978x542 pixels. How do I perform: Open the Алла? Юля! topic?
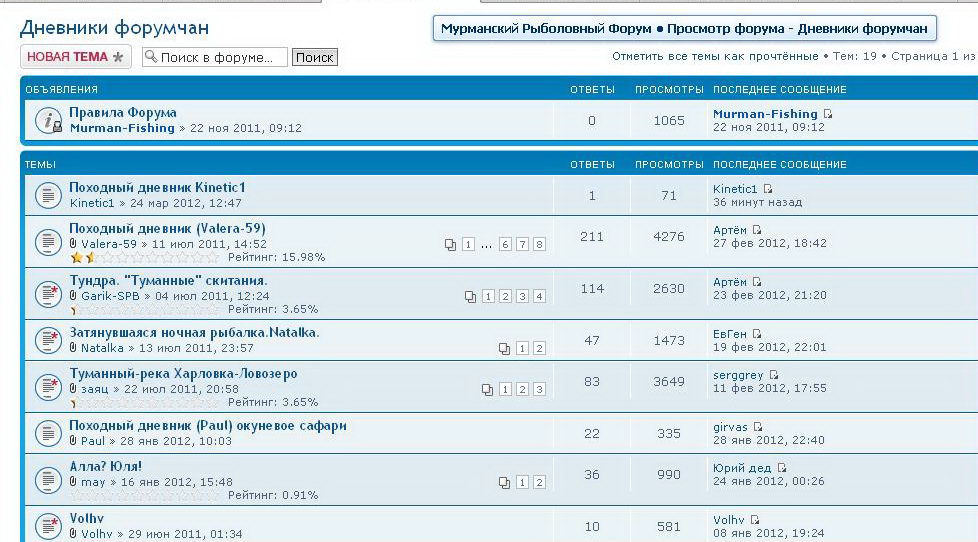pyautogui.click(x=106, y=466)
